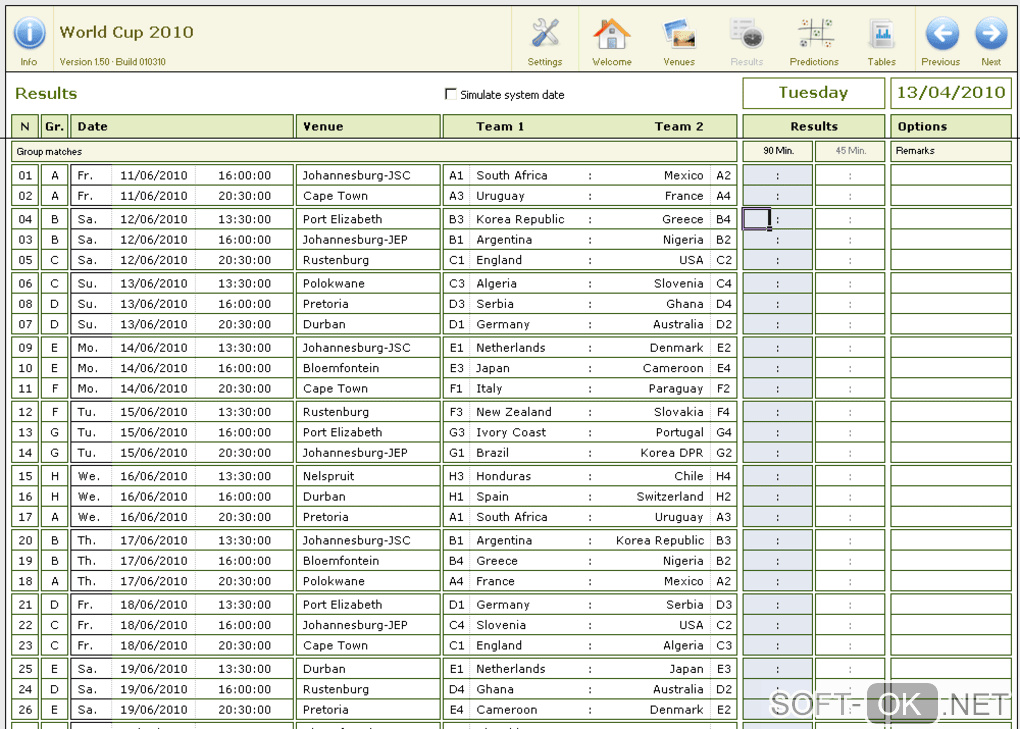Select team Switzerland in match 16
This screenshot has width=1020, height=729.
pos(670,497)
